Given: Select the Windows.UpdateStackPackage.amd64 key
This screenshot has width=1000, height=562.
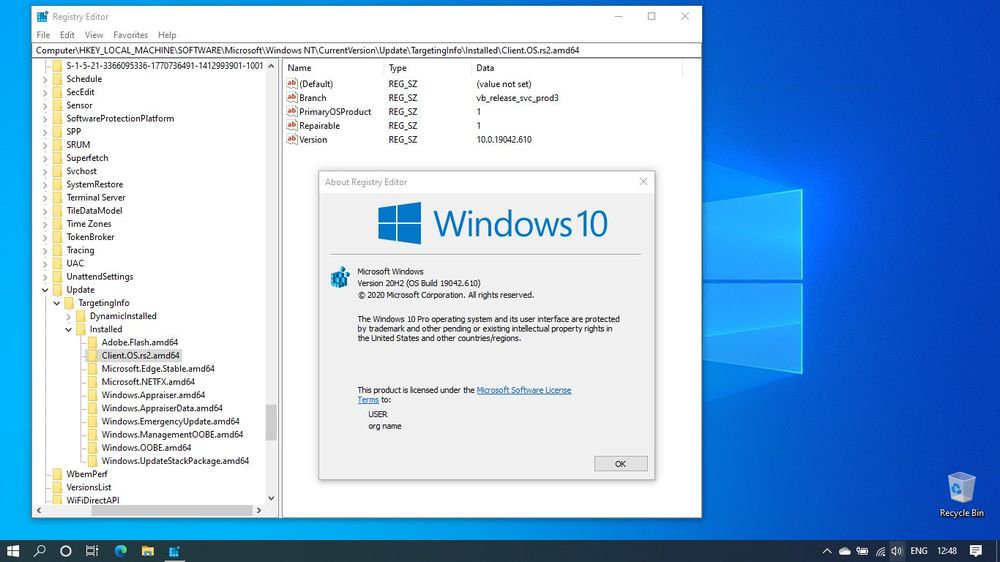Looking at the screenshot, I should coord(175,461).
